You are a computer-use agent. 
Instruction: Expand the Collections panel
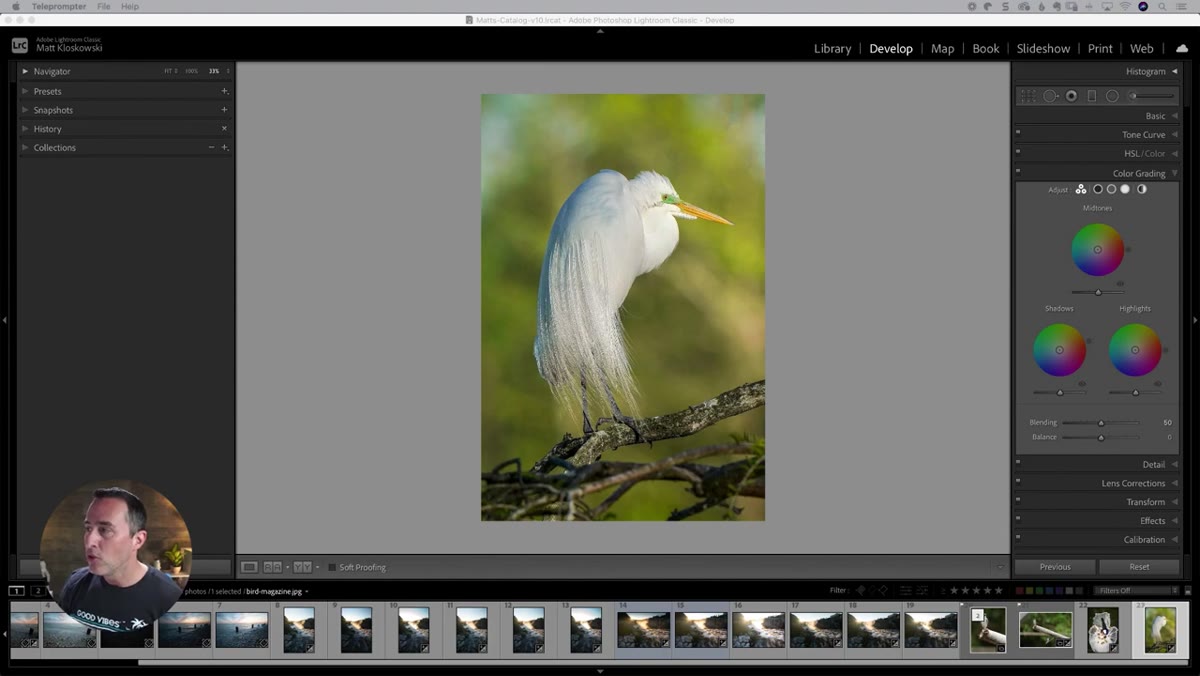coord(26,147)
